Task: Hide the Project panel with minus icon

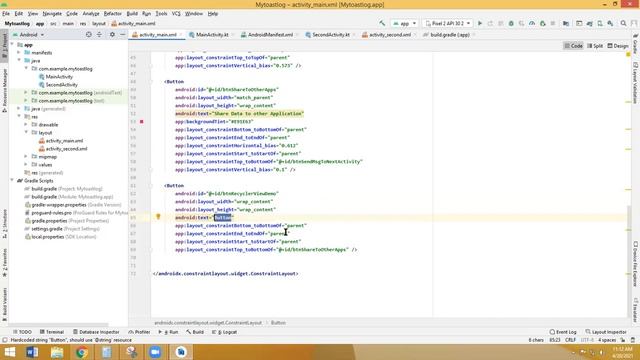Action: (122, 35)
